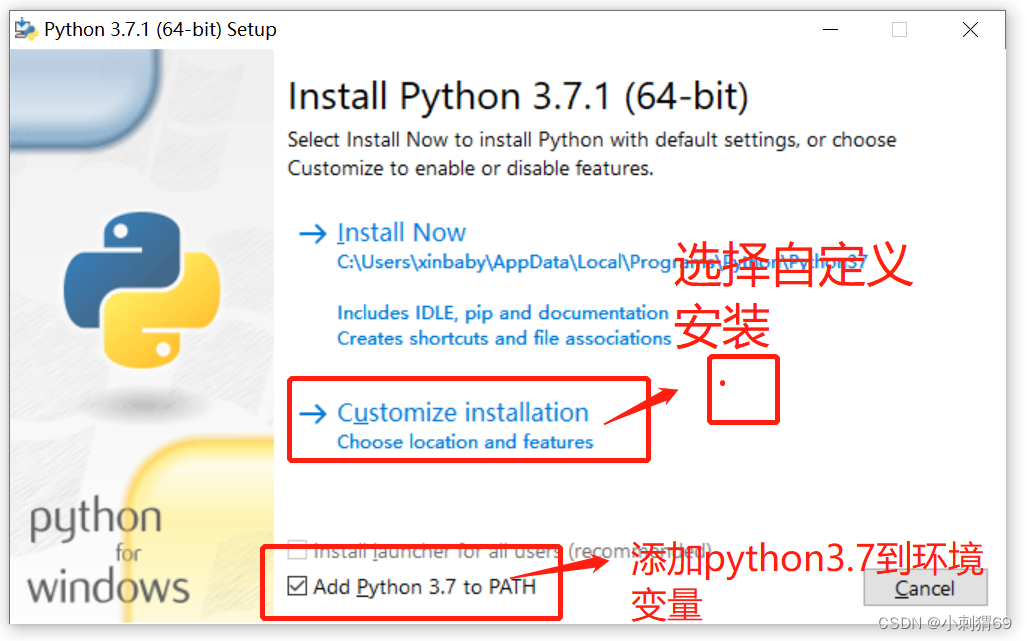Click the maximize icon in the title bar

(x=898, y=30)
